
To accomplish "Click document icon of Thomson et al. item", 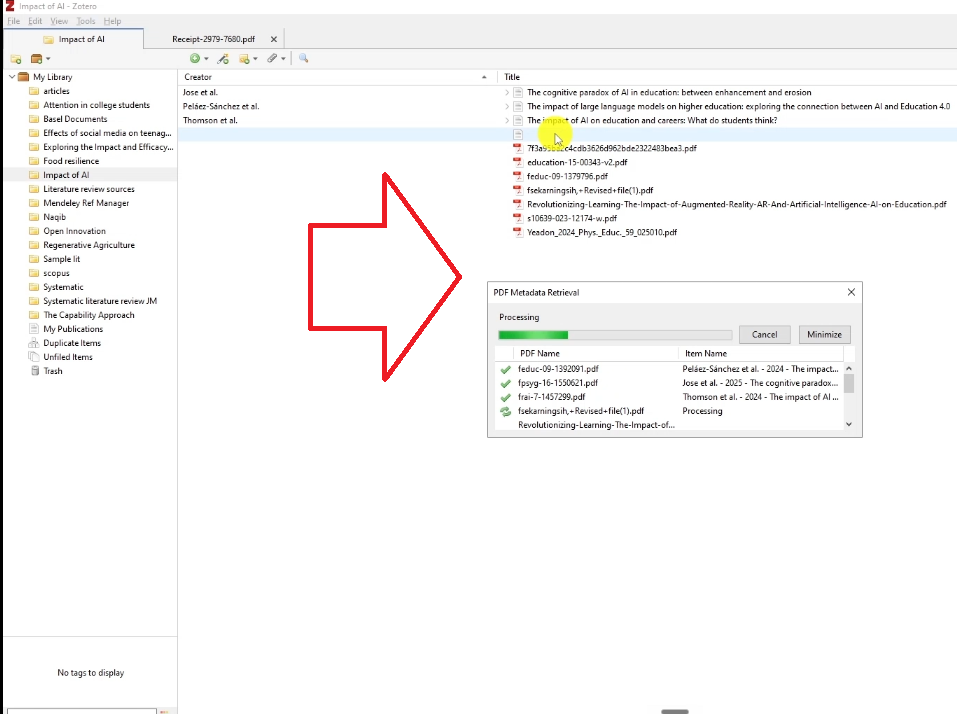I will click(x=518, y=121).
